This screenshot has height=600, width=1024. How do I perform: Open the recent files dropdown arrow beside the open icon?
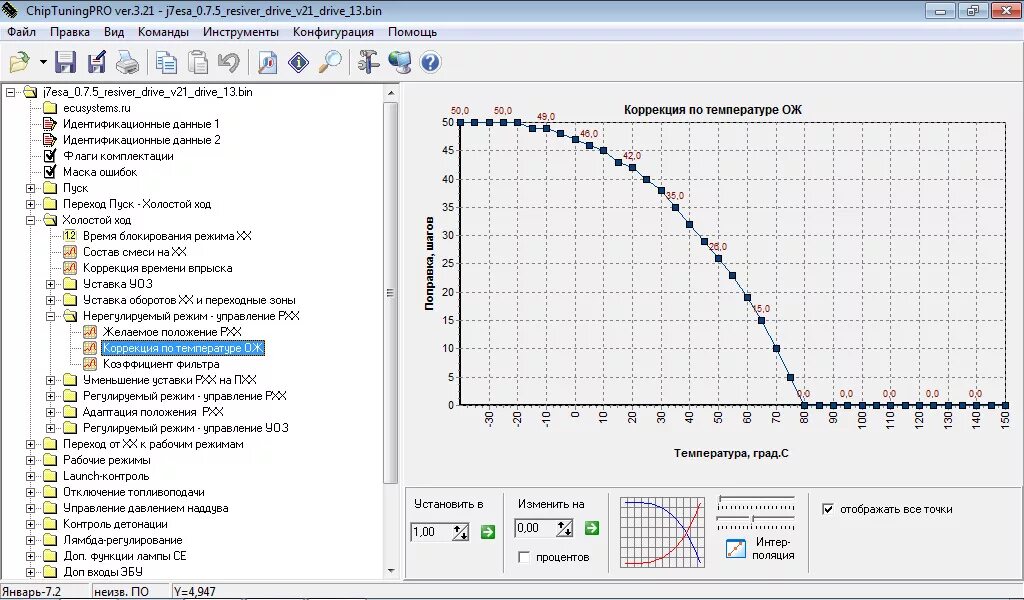(x=43, y=63)
